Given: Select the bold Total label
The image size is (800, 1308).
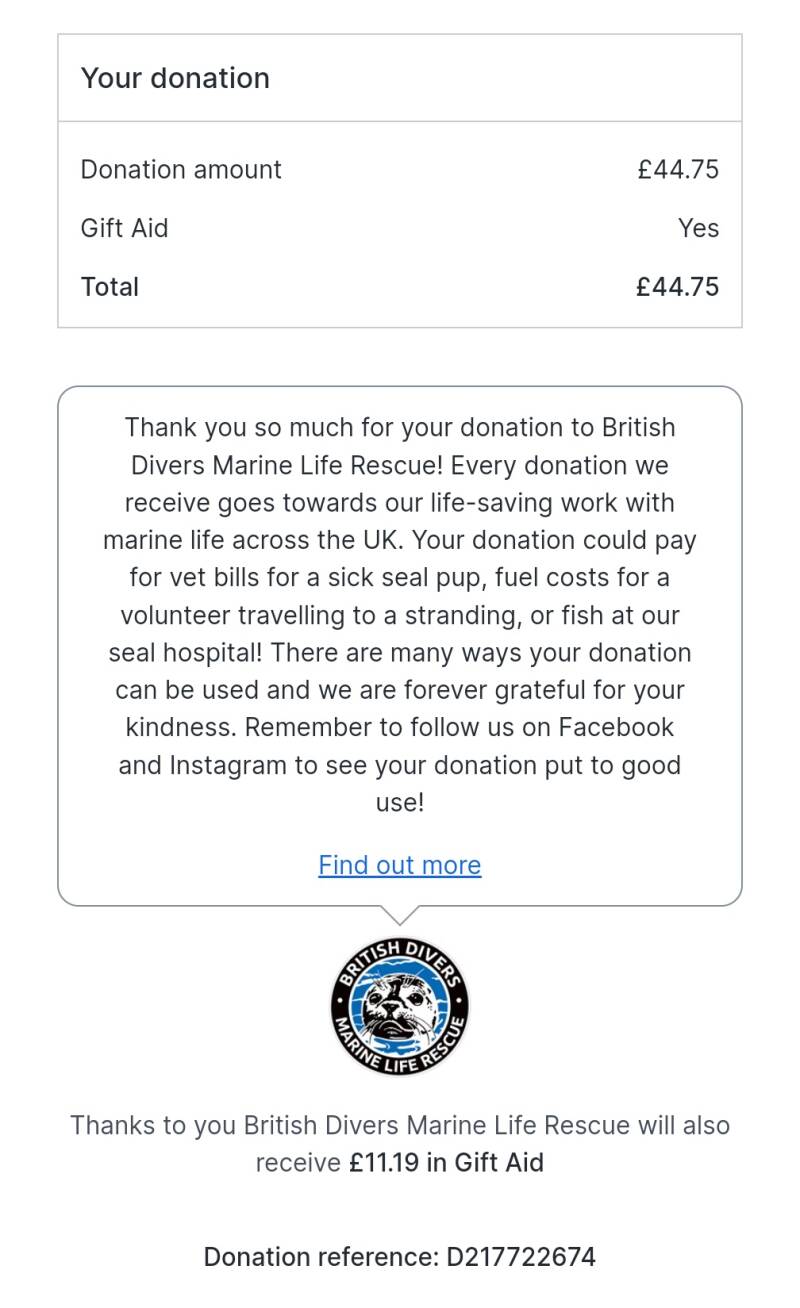Looking at the screenshot, I should (x=110, y=287).
